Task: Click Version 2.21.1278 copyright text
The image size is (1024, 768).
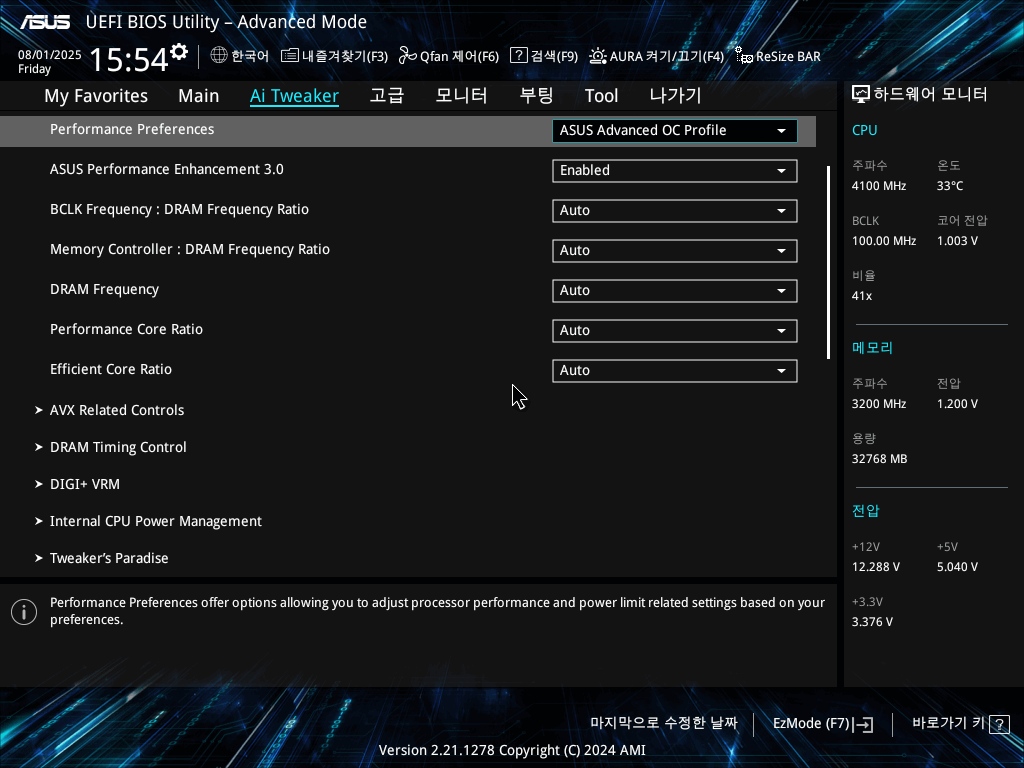Action: tap(512, 750)
